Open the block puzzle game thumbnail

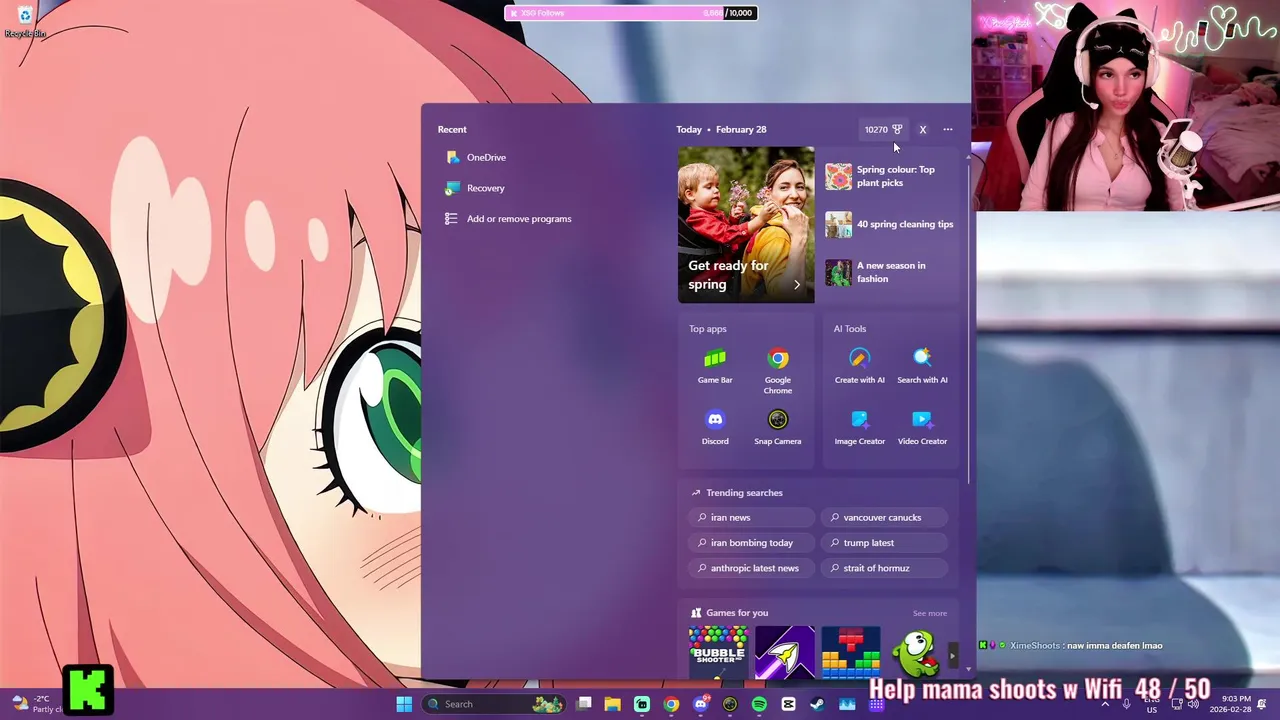tap(851, 652)
